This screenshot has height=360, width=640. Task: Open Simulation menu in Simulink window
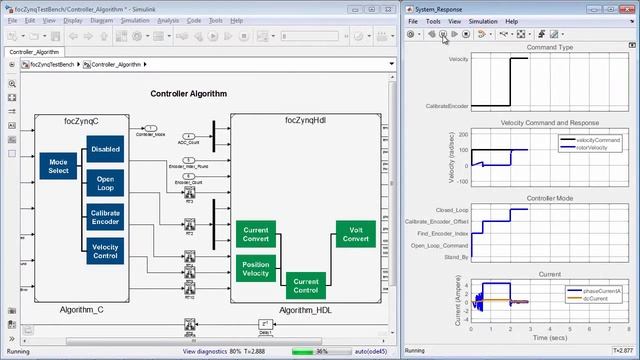tap(135, 20)
